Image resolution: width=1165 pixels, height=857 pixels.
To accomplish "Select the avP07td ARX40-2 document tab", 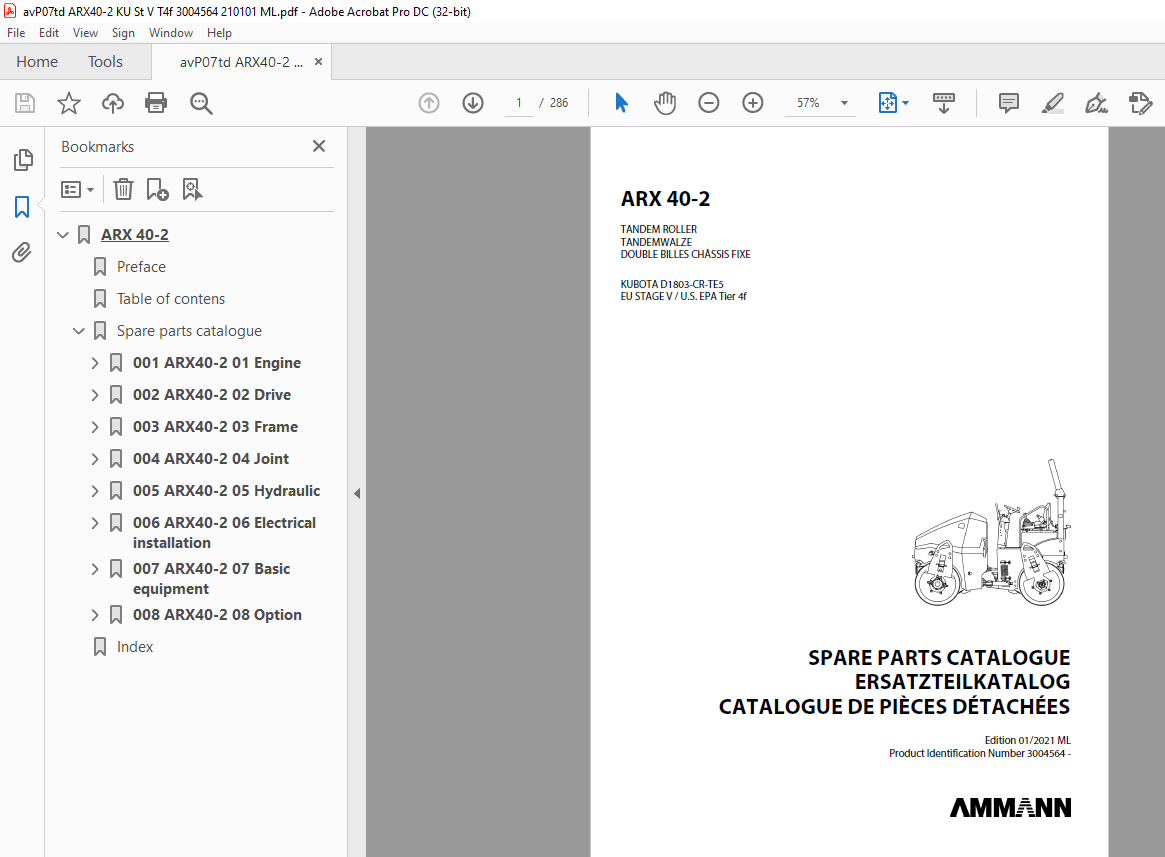I will (241, 62).
